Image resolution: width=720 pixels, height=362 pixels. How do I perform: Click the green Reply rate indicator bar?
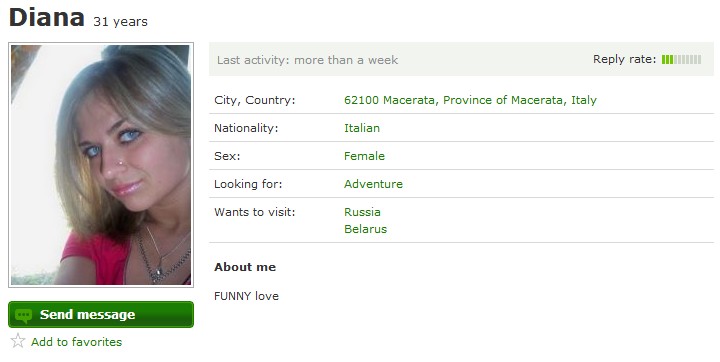point(681,59)
